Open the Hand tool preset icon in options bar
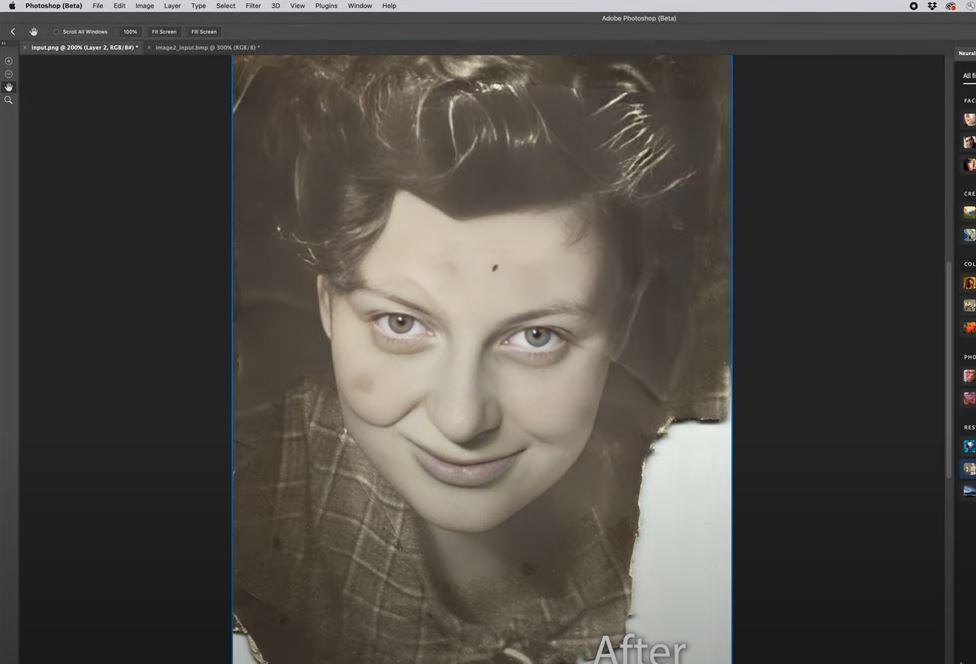This screenshot has width=976, height=664. (34, 32)
